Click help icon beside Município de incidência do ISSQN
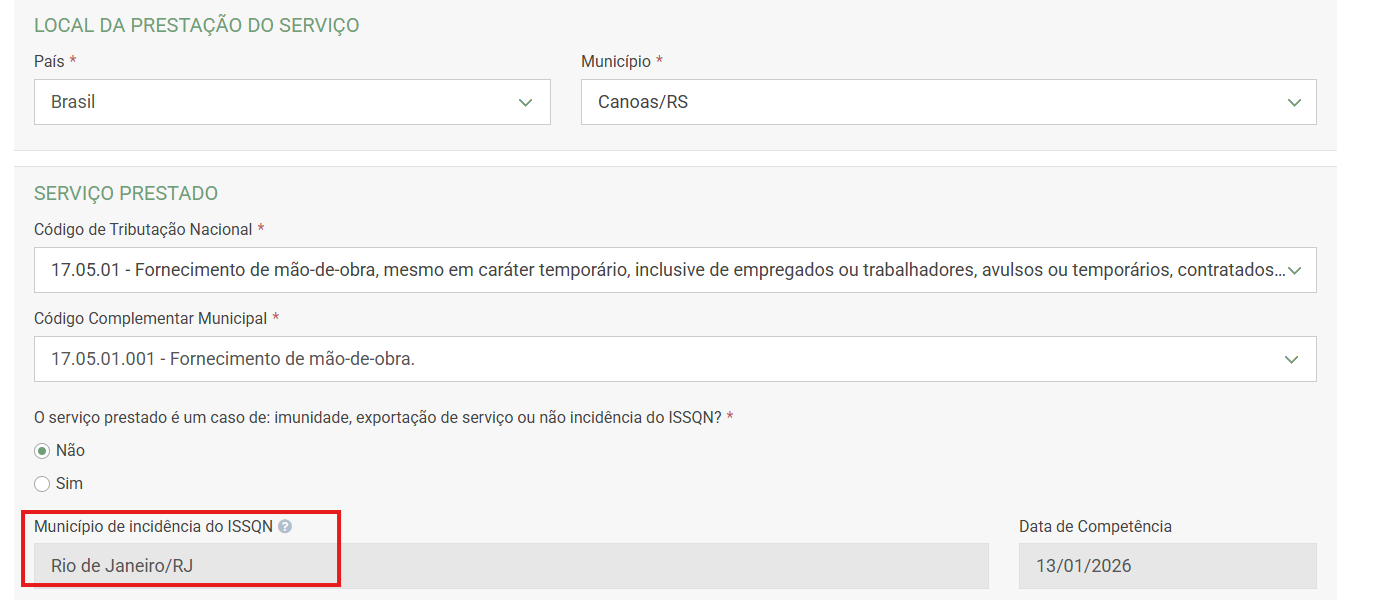The height and width of the screenshot is (600, 1373). 285,526
